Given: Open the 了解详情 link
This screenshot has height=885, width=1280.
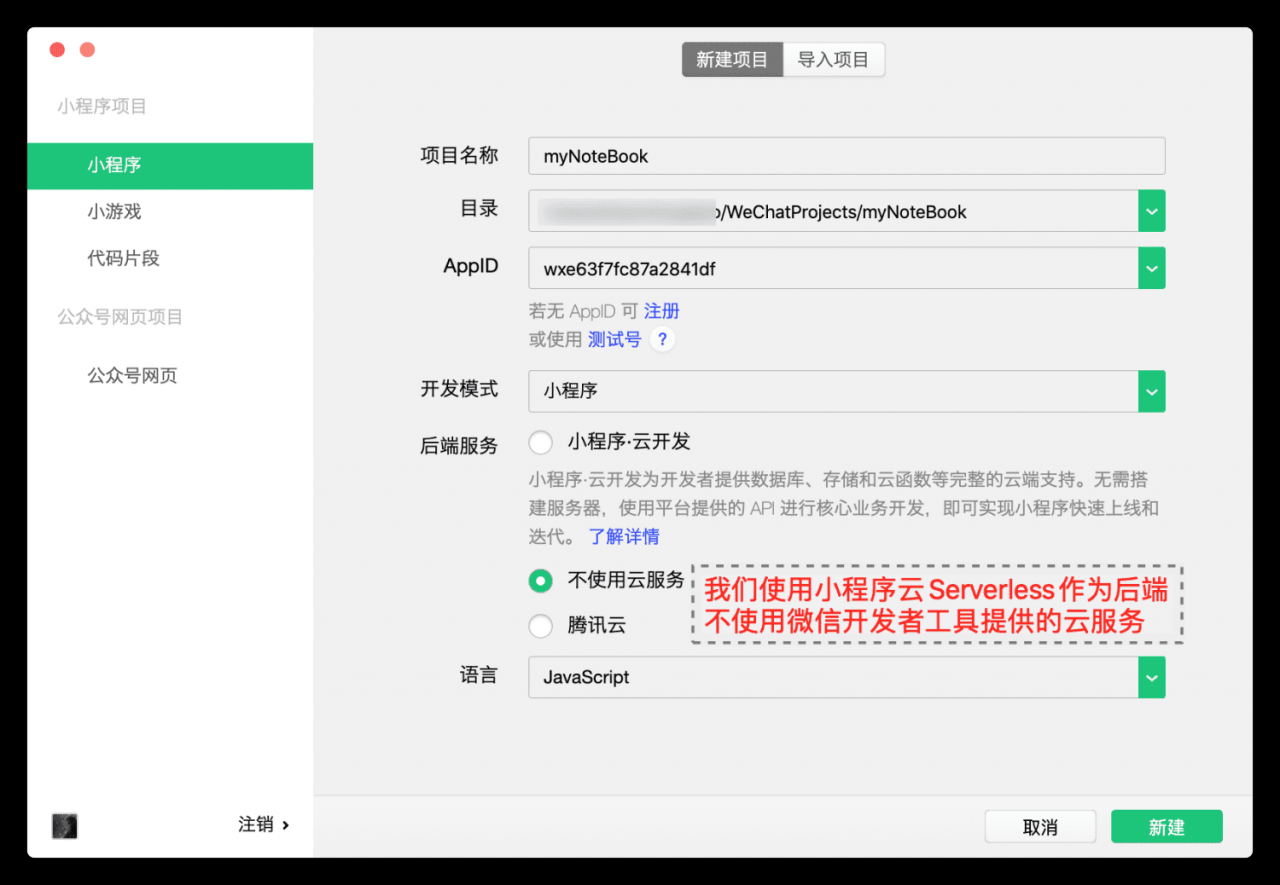Looking at the screenshot, I should point(624,537).
